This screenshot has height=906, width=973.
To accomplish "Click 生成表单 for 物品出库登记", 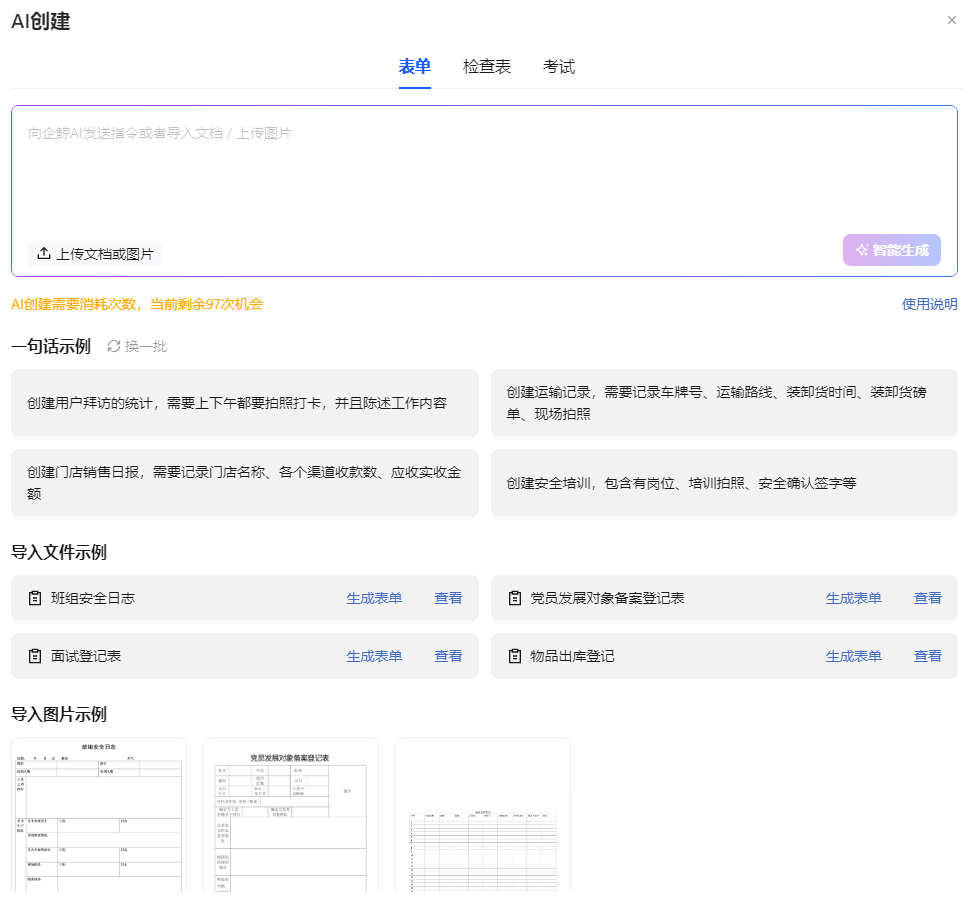I will pos(854,656).
